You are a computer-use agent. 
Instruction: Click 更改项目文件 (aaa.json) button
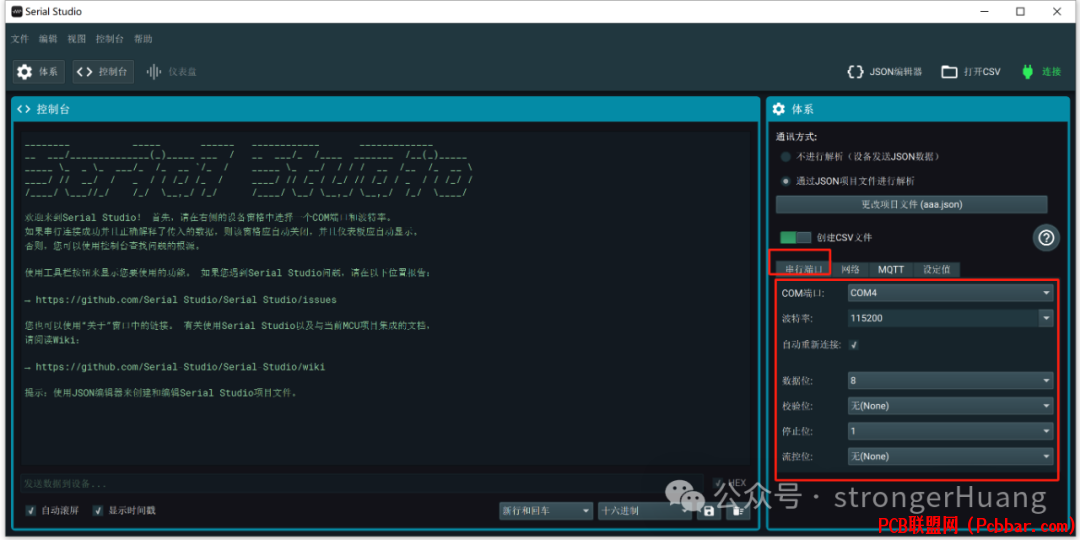911,205
